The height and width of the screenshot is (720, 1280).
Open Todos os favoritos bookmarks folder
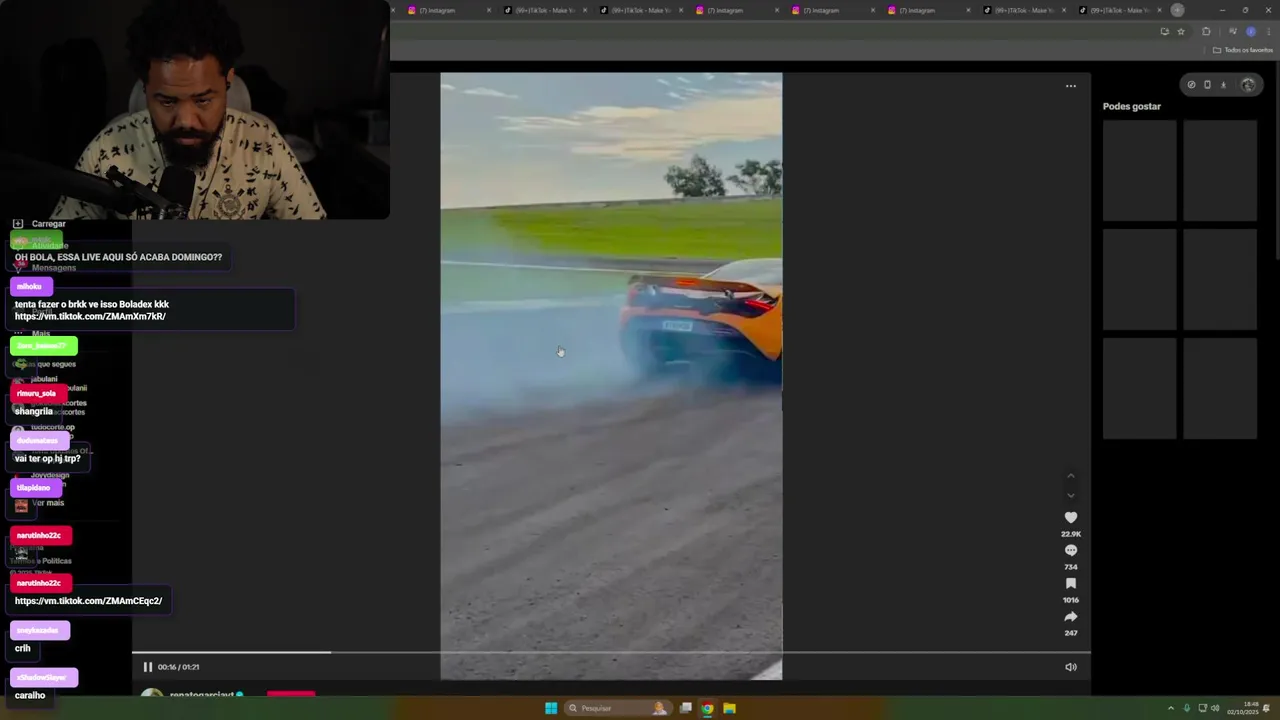(1243, 50)
